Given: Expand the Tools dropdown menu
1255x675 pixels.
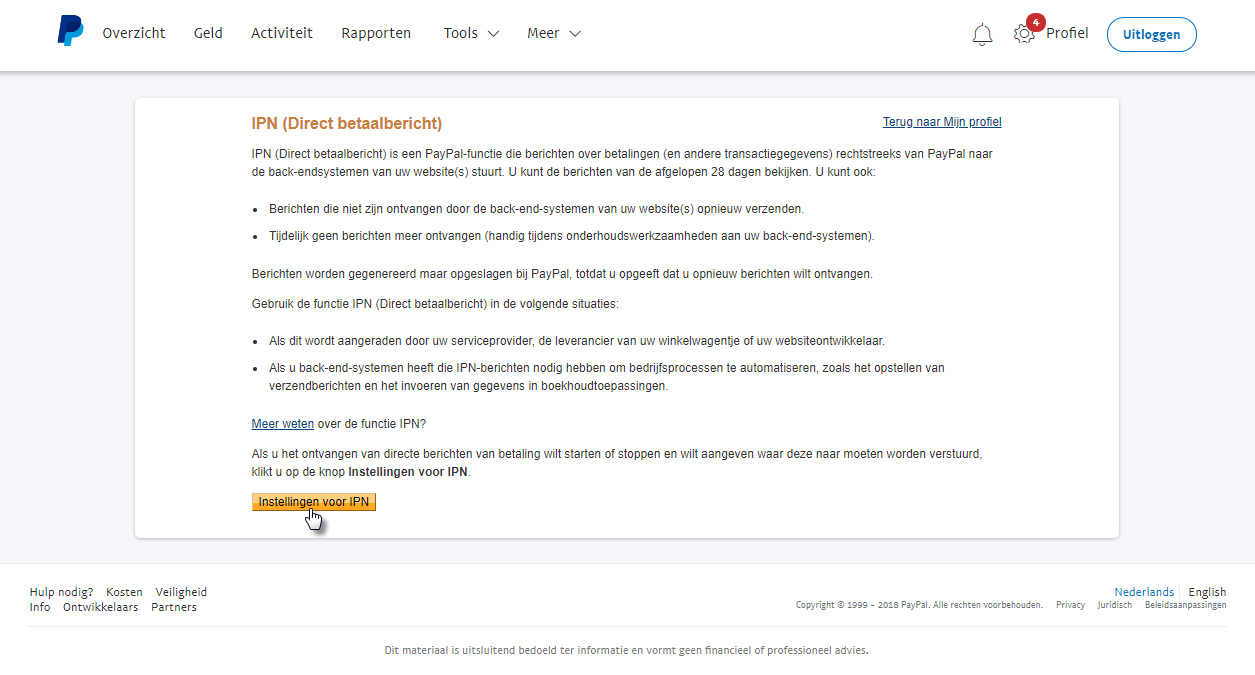Looking at the screenshot, I should pos(471,33).
